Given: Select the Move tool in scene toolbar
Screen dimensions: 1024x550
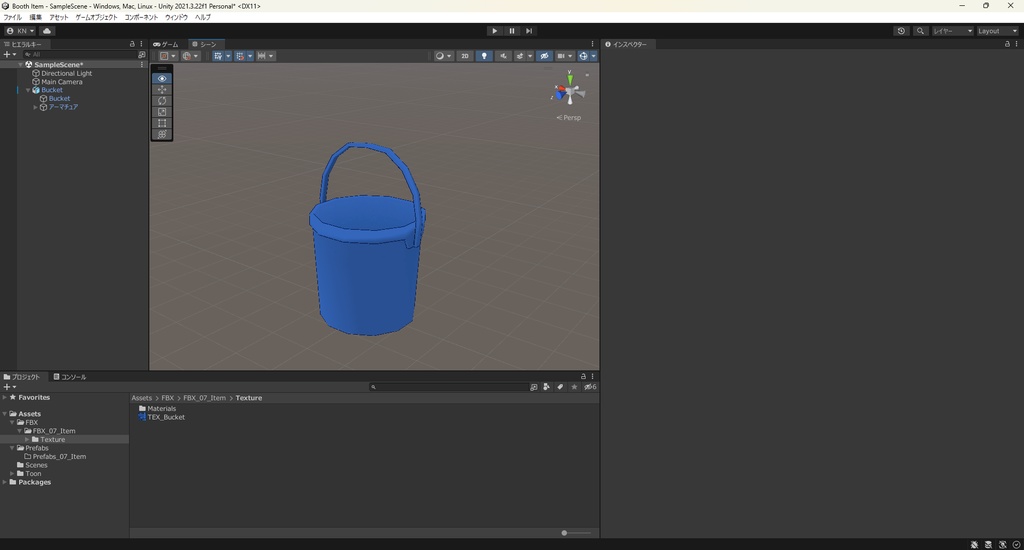Looking at the screenshot, I should pyautogui.click(x=162, y=90).
